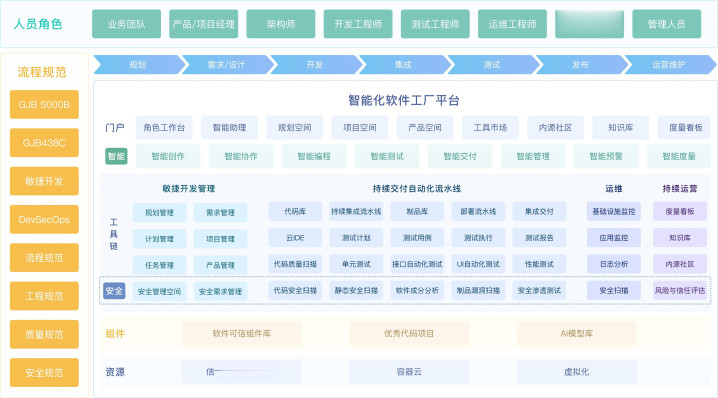Click the 虚拟化 resource box

(x=577, y=372)
